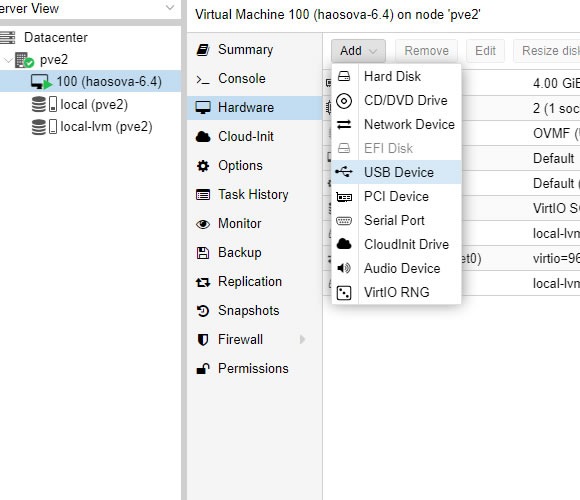Choose Network Device from Add menu
580x500 pixels.
[397, 124]
